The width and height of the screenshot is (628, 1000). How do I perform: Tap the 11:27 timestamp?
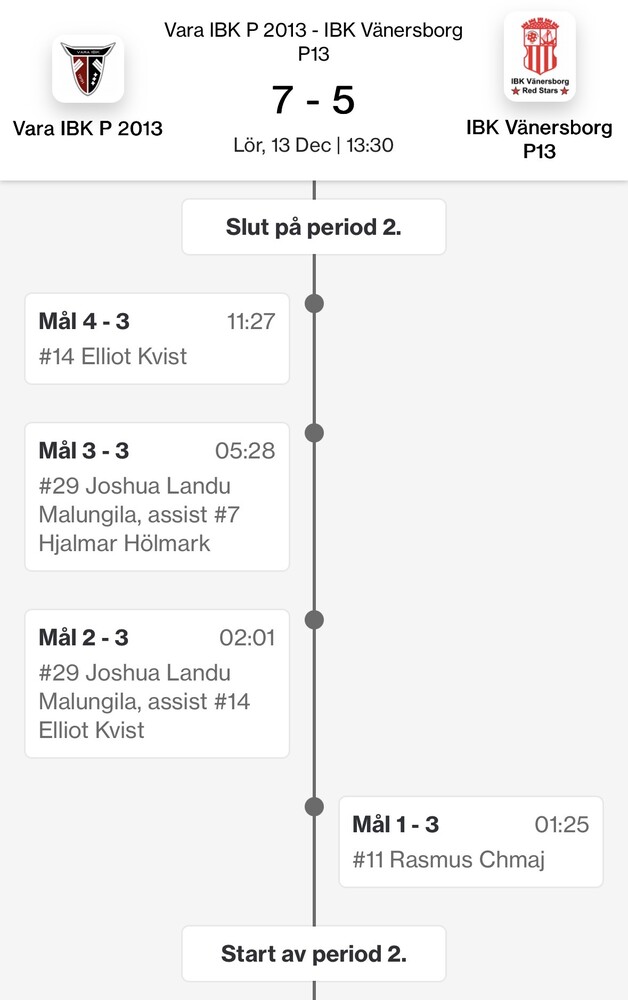251,321
